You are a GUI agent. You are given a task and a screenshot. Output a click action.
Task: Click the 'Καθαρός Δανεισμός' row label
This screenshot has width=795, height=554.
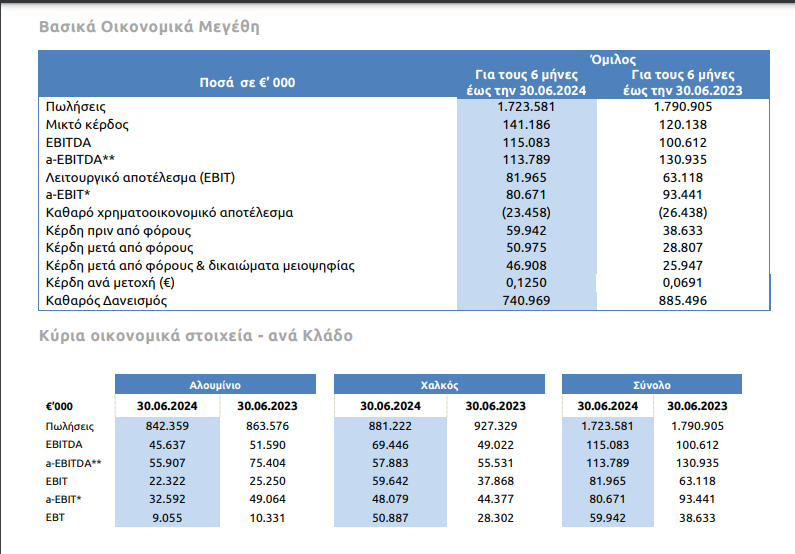click(x=106, y=301)
